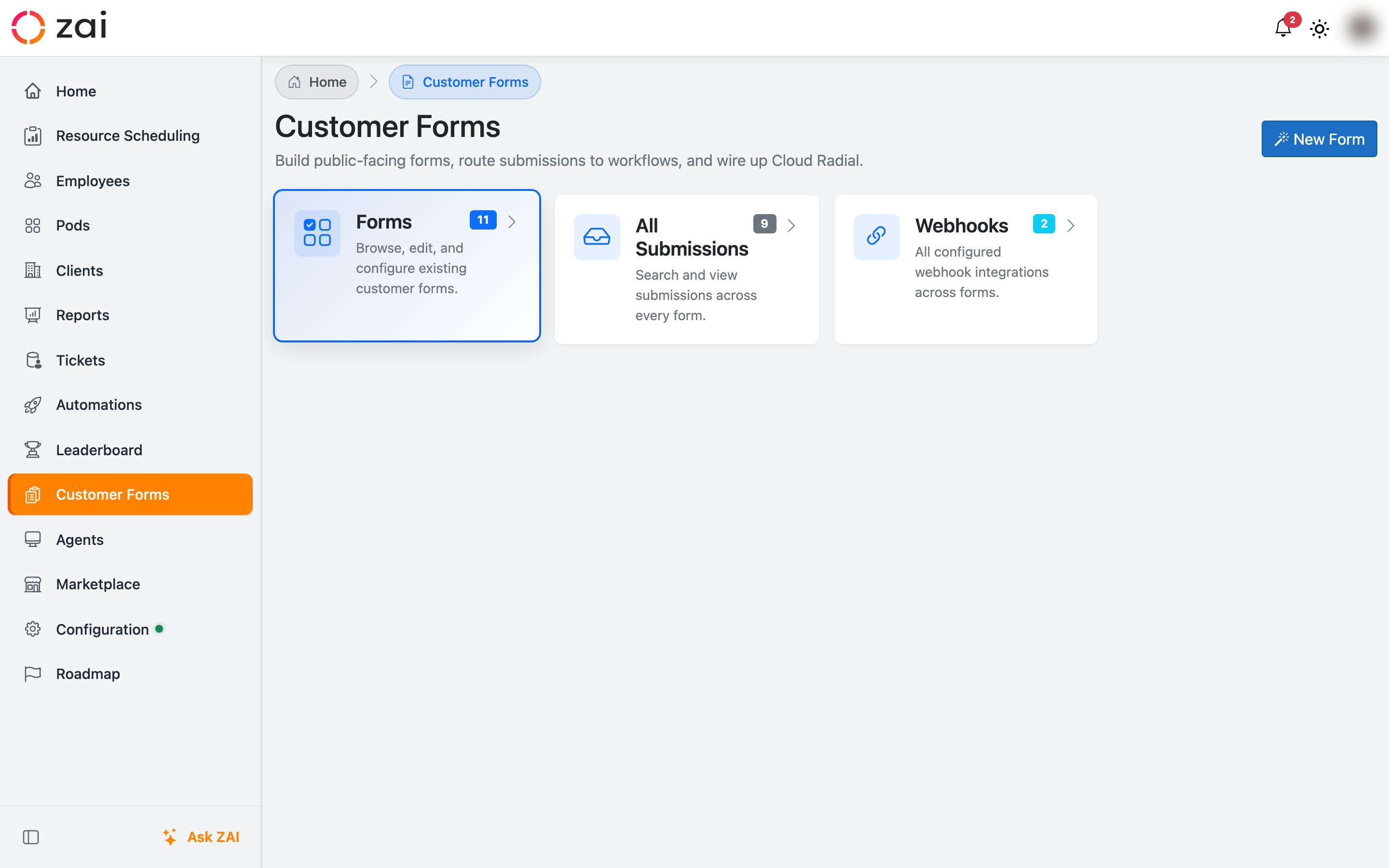Screen dimensions: 1389x868
Task: Click the Tickets database icon
Action: pos(33,360)
